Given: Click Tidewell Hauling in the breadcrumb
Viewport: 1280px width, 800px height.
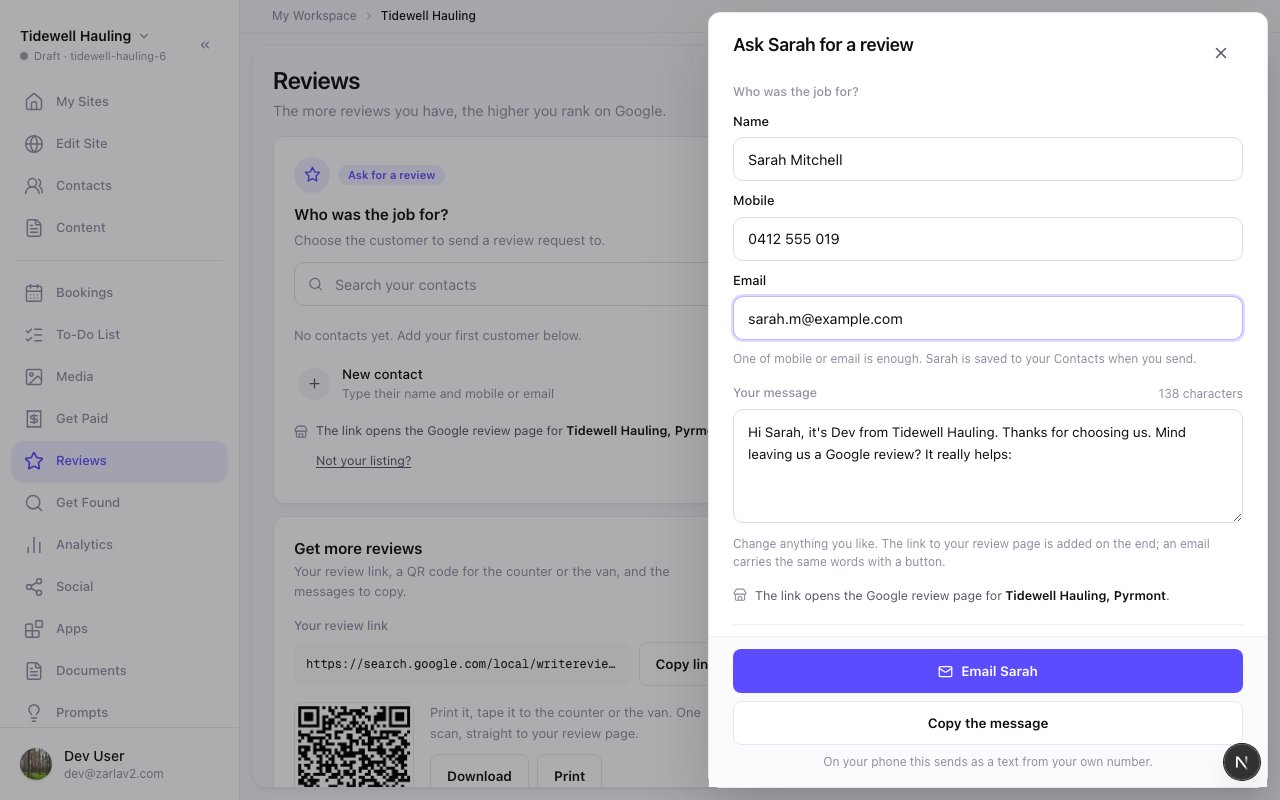Looking at the screenshot, I should click(428, 16).
